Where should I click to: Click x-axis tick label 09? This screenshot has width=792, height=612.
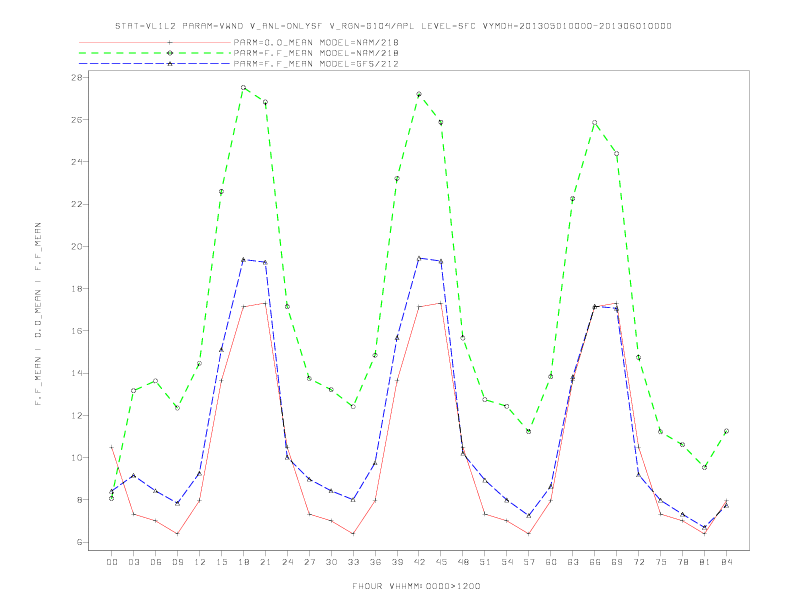pyautogui.click(x=177, y=562)
